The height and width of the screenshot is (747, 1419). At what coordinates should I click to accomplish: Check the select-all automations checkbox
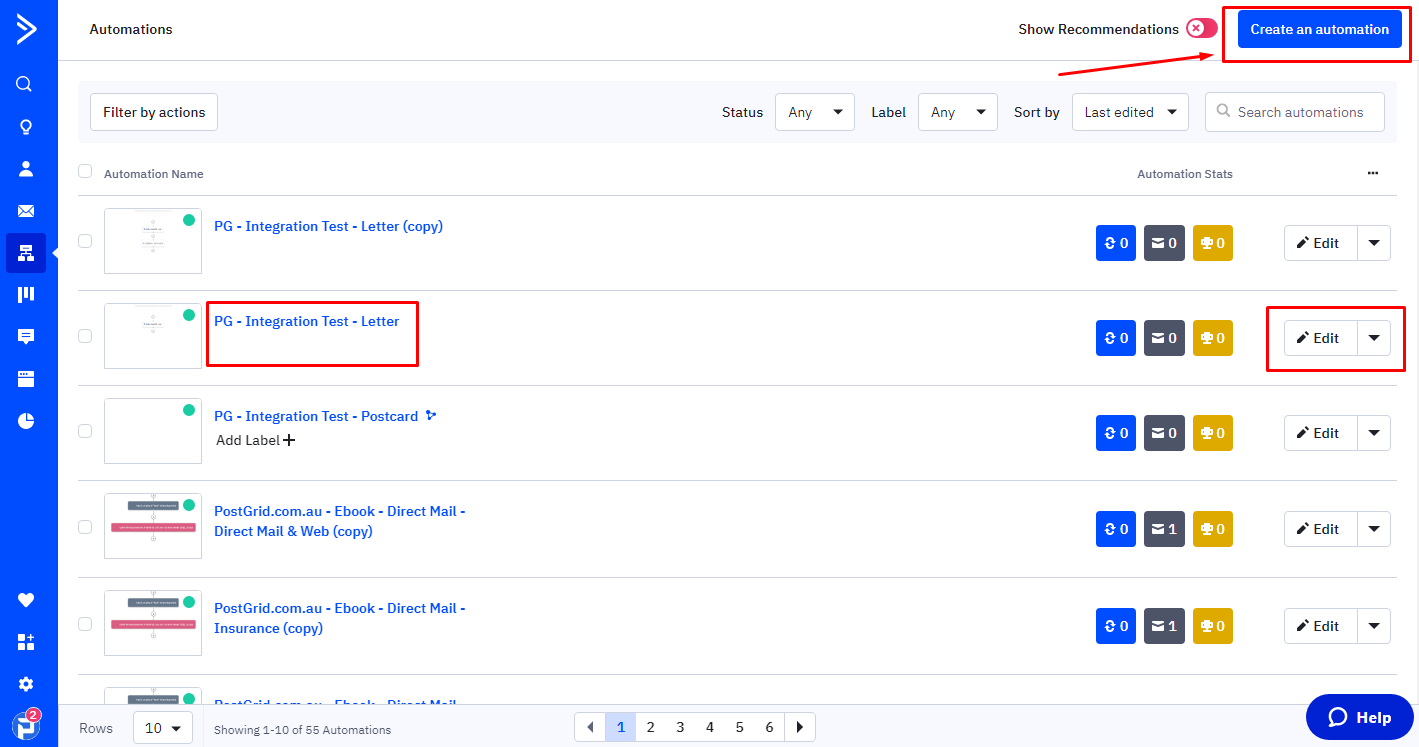coord(85,171)
